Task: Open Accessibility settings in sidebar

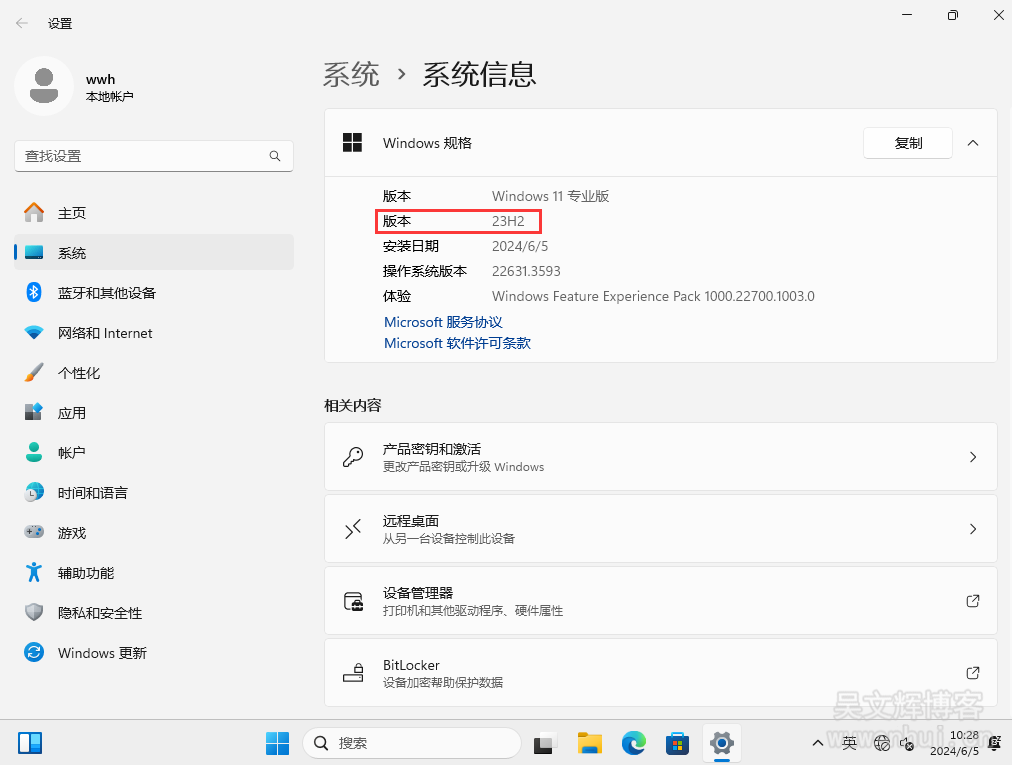Action: 86,573
